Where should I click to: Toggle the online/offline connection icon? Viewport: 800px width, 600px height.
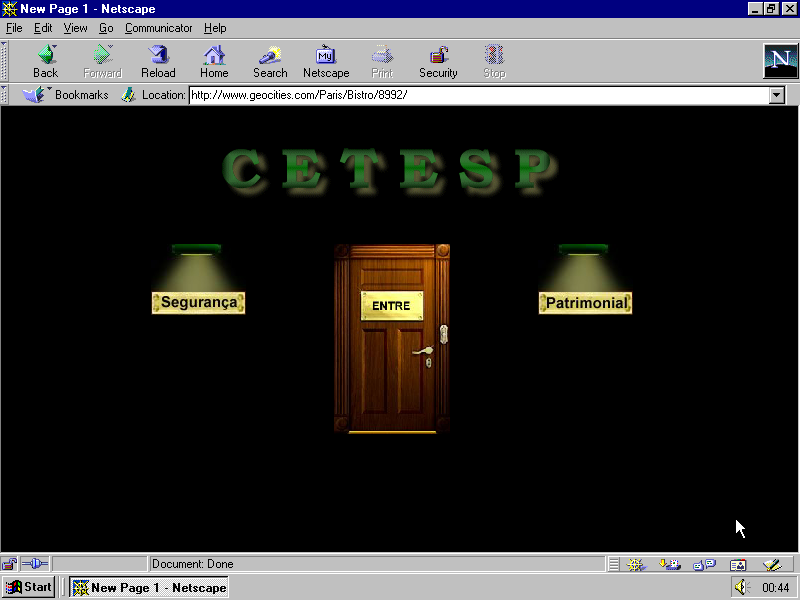click(x=35, y=564)
